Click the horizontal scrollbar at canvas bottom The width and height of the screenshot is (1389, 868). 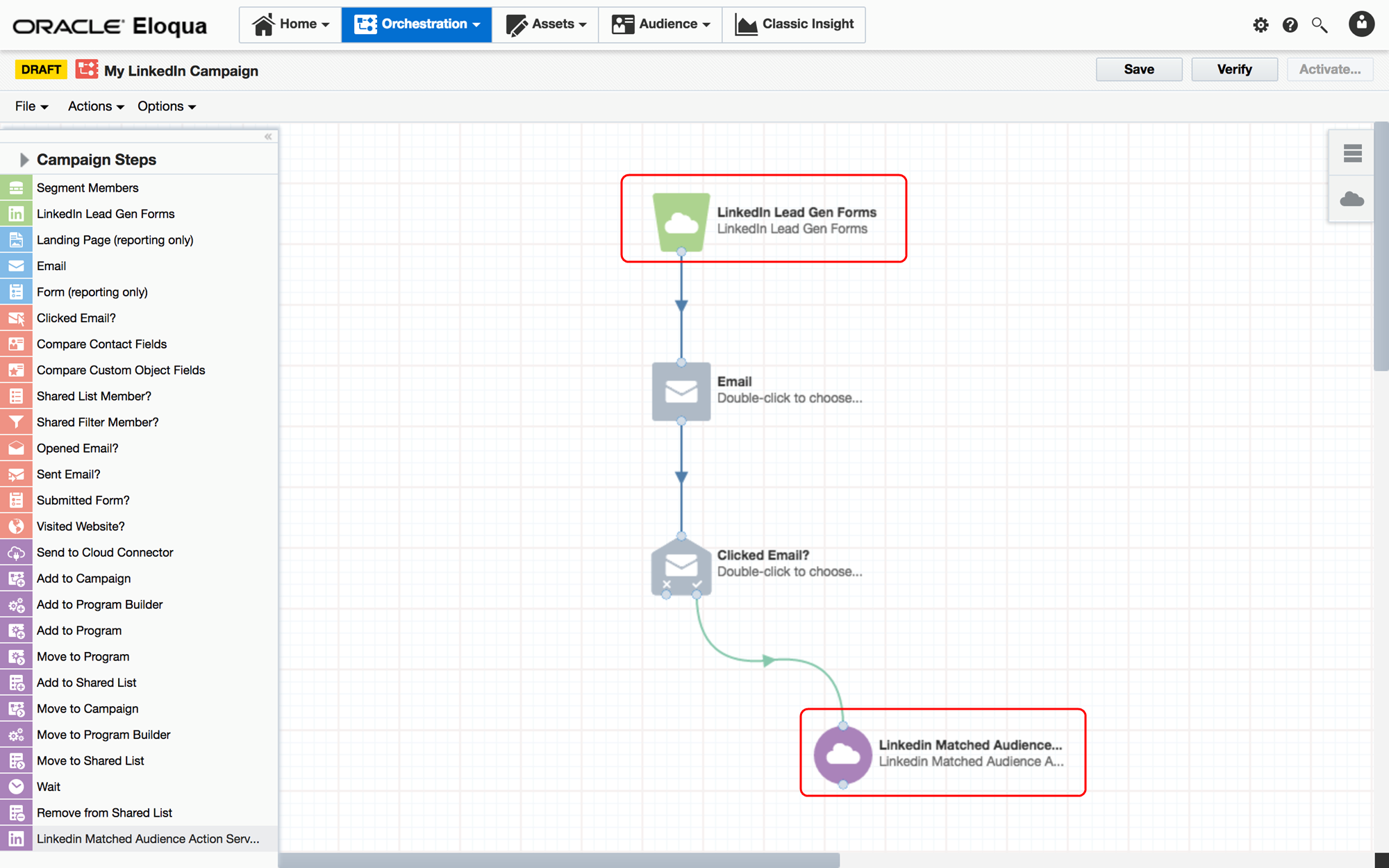[559, 860]
